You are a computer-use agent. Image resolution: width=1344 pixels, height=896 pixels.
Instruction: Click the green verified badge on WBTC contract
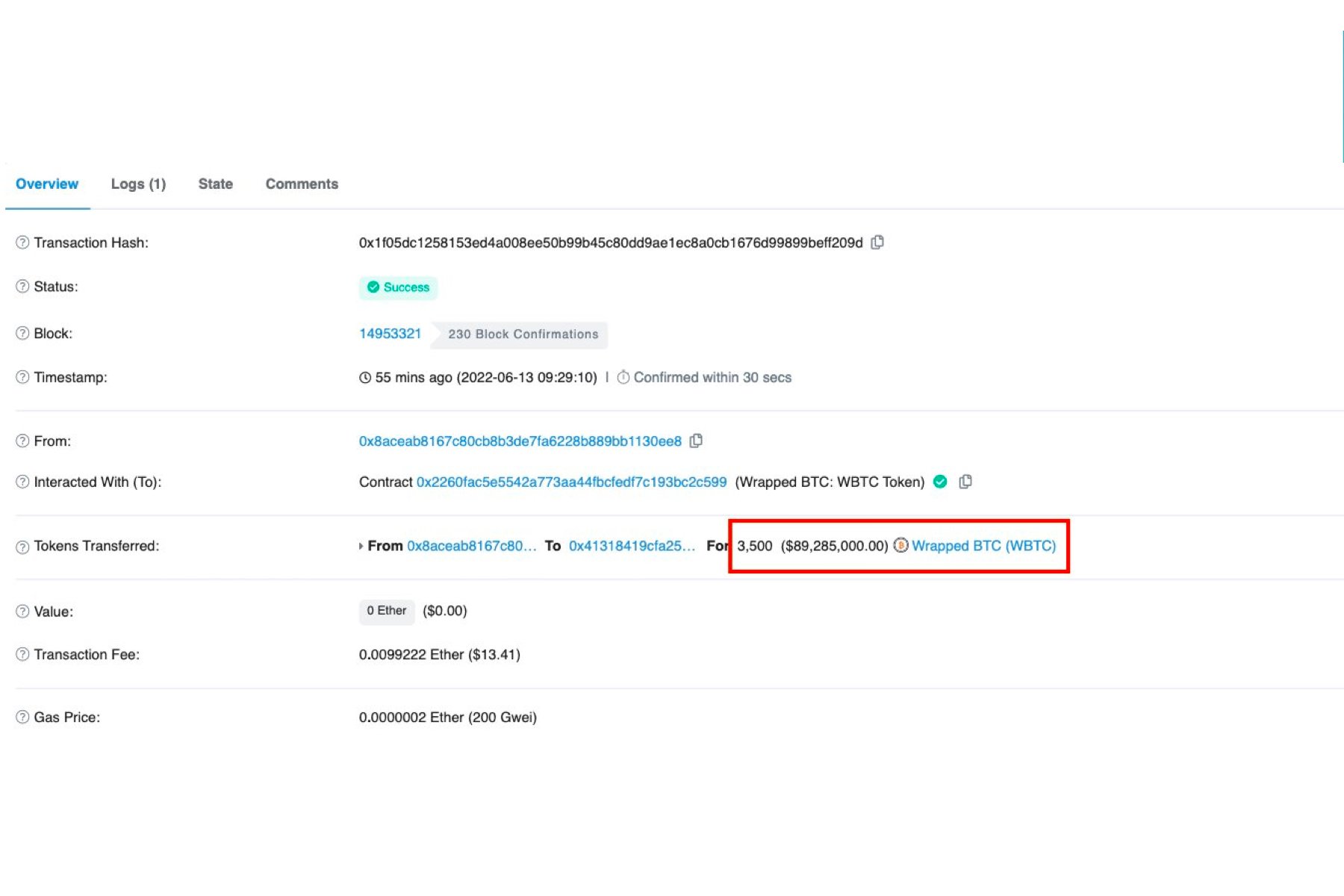[x=940, y=482]
